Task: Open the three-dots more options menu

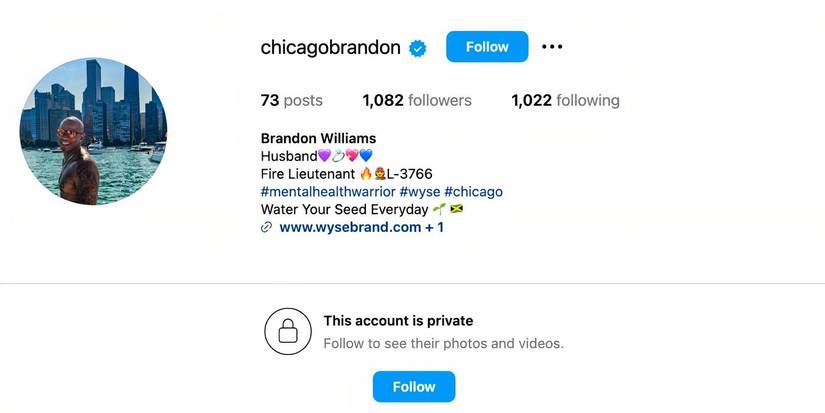Action: point(552,47)
